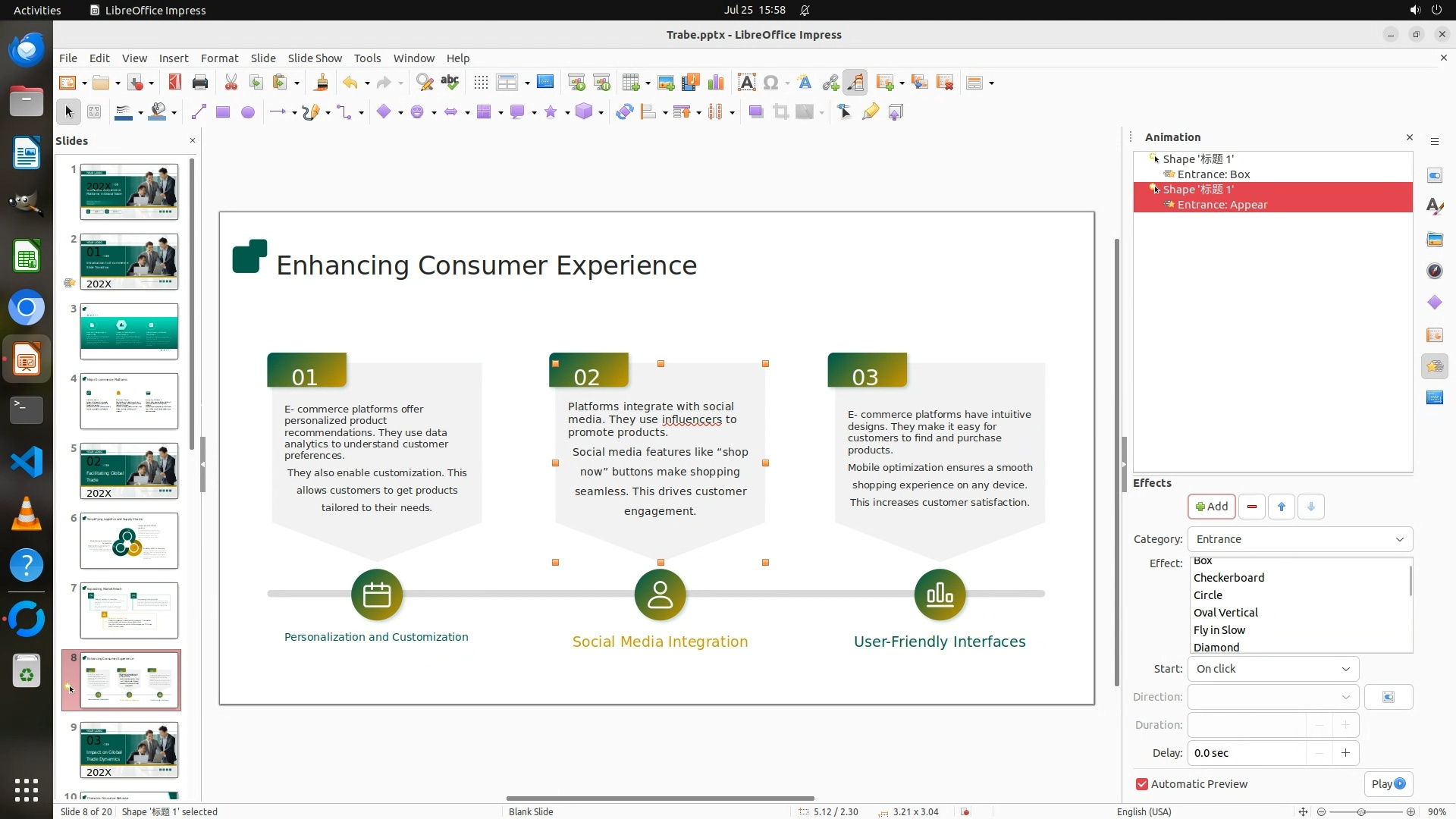Click the Insert Chart toolbar icon
Image resolution: width=1456 pixels, height=819 pixels.
(x=715, y=83)
